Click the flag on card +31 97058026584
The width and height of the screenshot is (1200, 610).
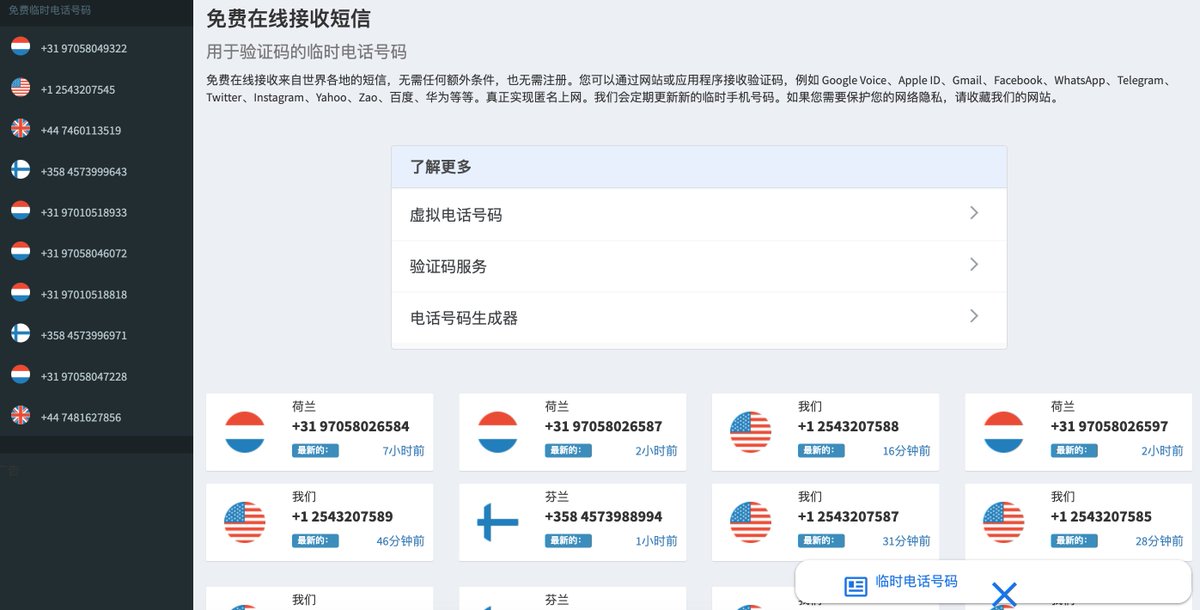click(245, 432)
